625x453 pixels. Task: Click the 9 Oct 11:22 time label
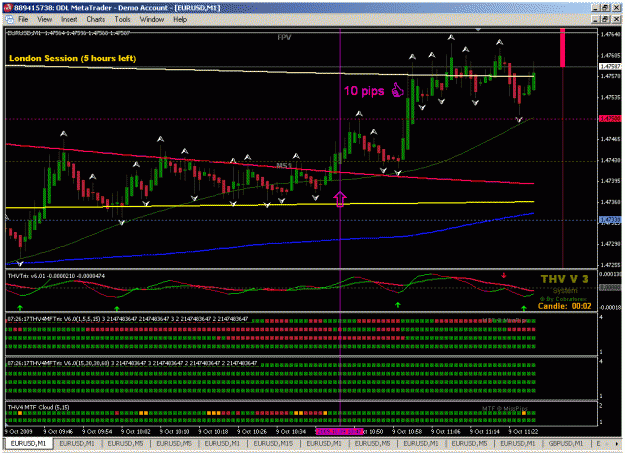523,431
